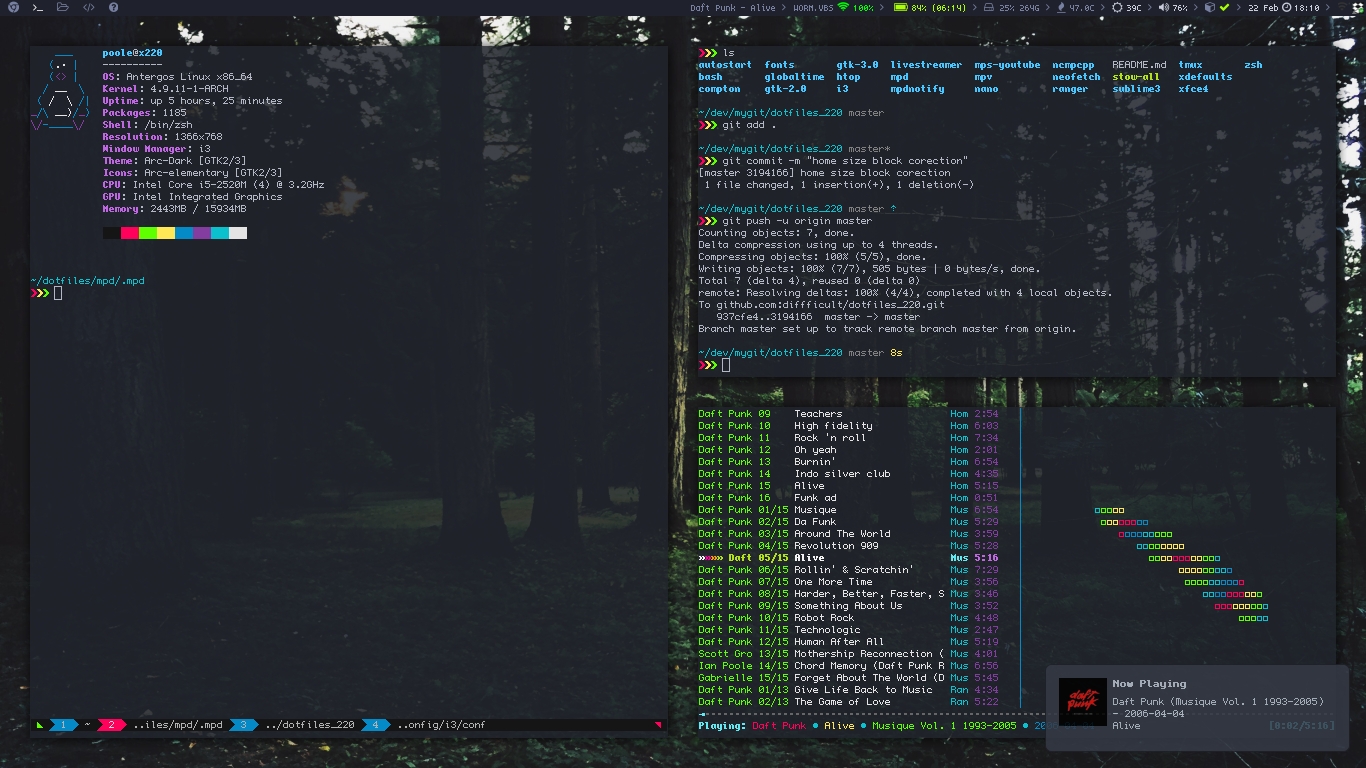
Task: Click the brightness sun icon
Action: pyautogui.click(x=1117, y=7)
